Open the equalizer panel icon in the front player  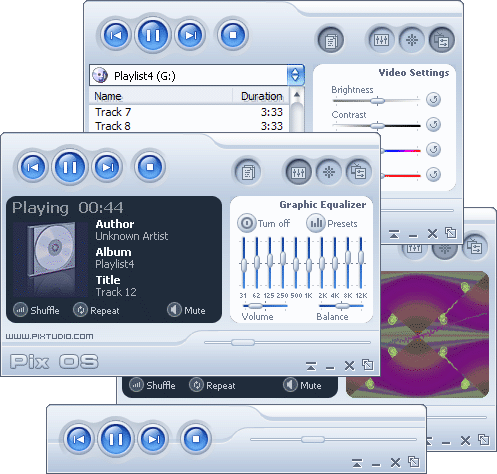tap(298, 172)
